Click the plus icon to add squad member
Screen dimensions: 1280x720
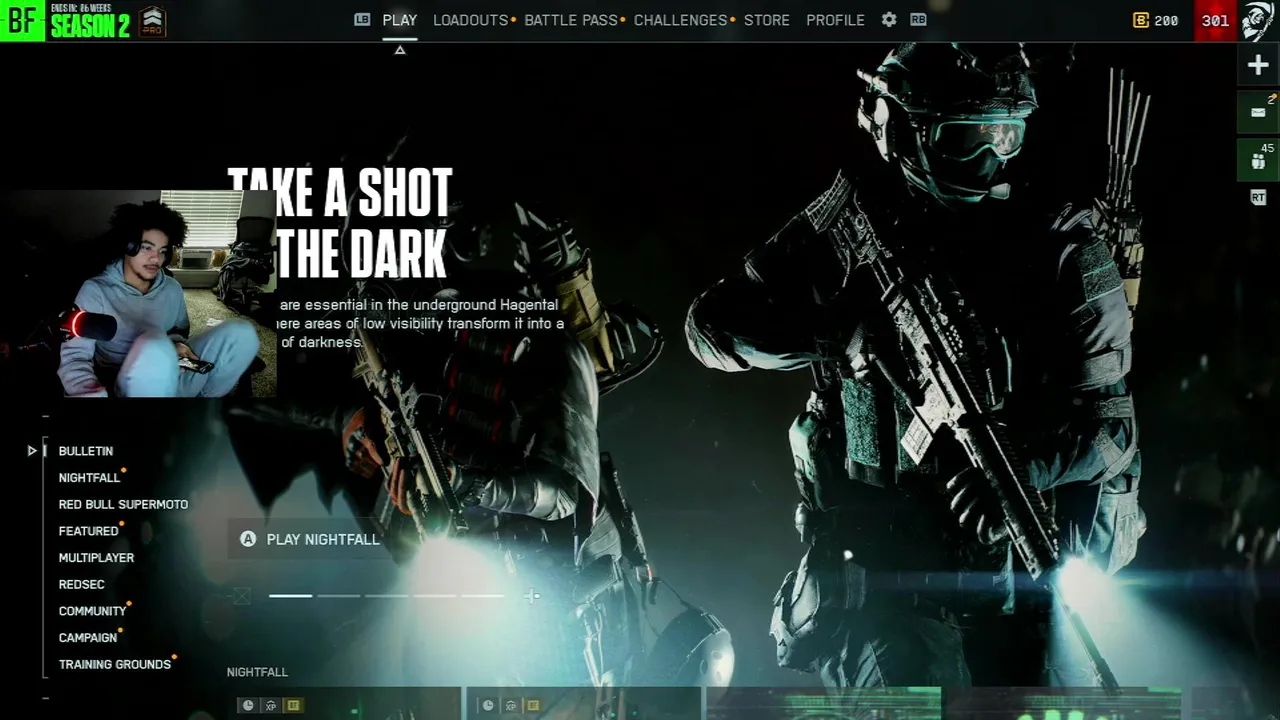(1258, 66)
